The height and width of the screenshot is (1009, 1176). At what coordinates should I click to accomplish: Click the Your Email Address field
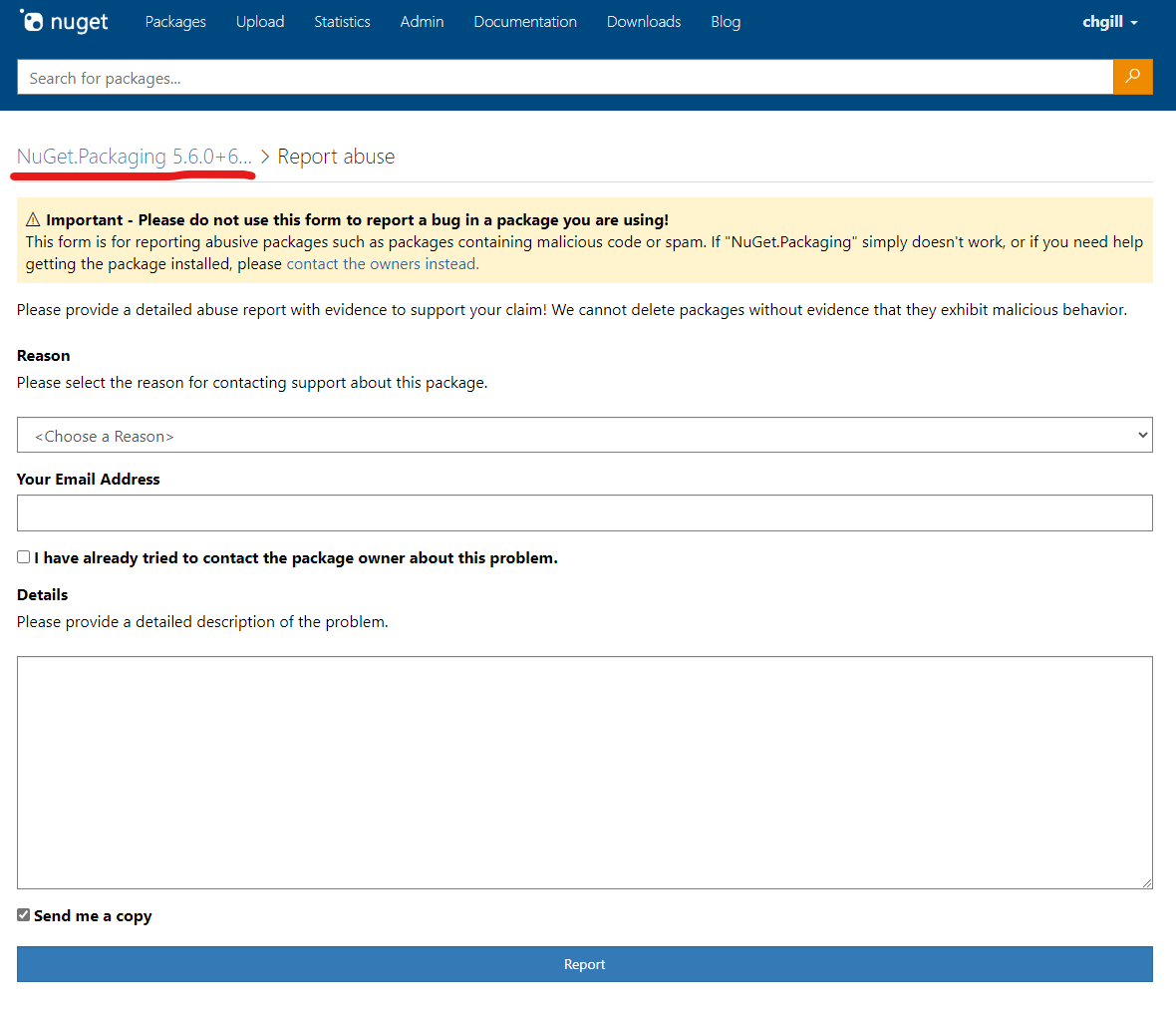pos(584,513)
